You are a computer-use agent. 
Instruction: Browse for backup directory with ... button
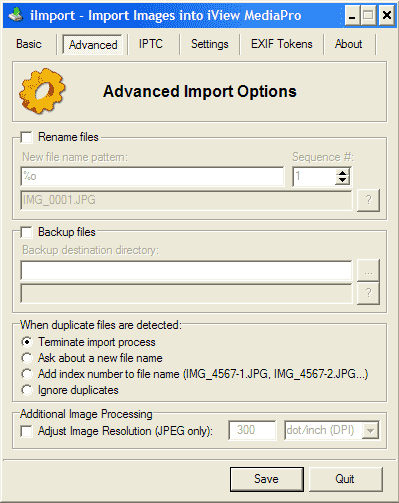[x=368, y=270]
